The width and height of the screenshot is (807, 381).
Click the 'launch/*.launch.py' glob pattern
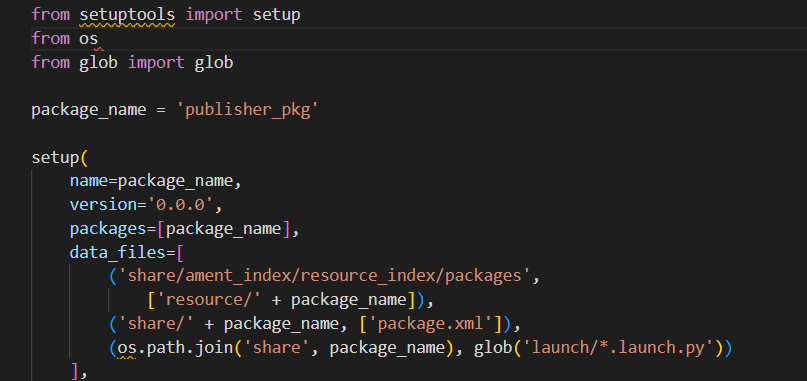tap(617, 348)
